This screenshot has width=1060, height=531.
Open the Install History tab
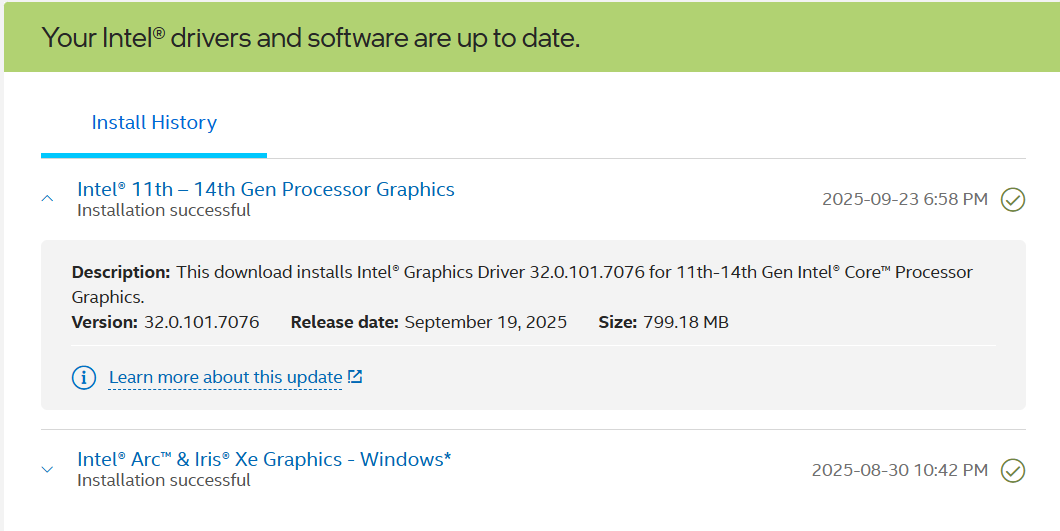click(154, 123)
